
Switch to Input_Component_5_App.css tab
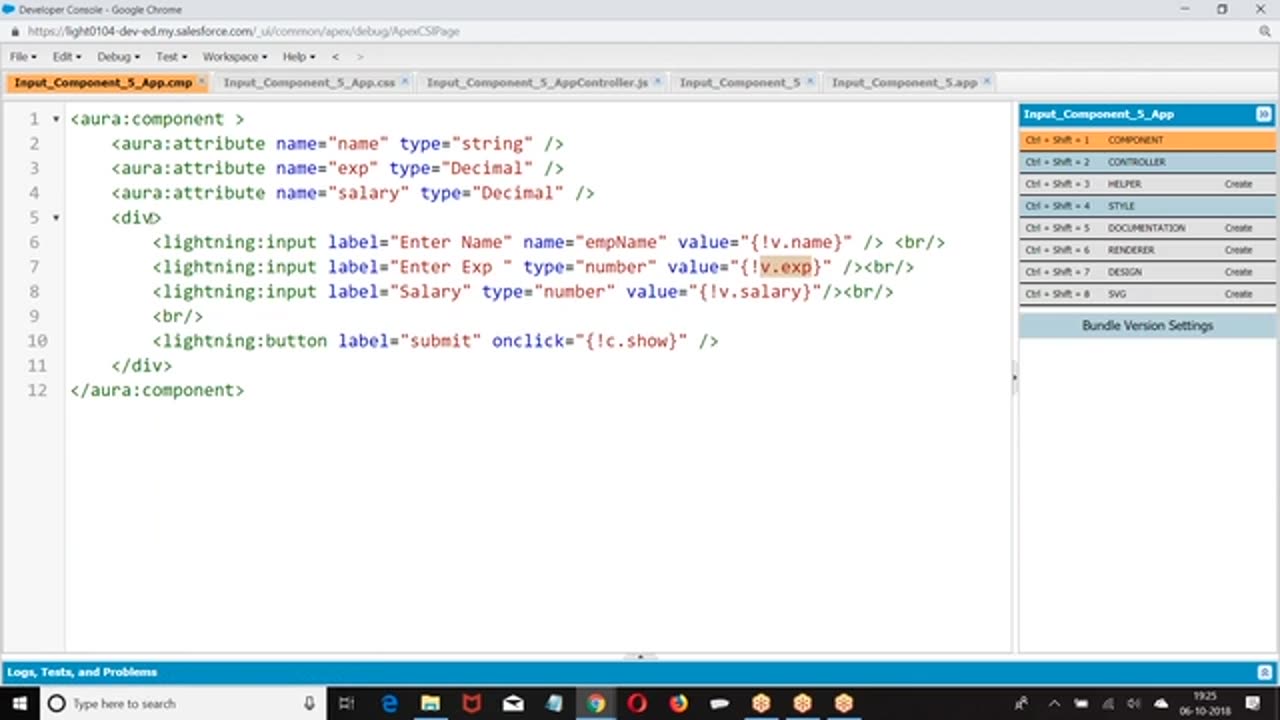(x=309, y=83)
